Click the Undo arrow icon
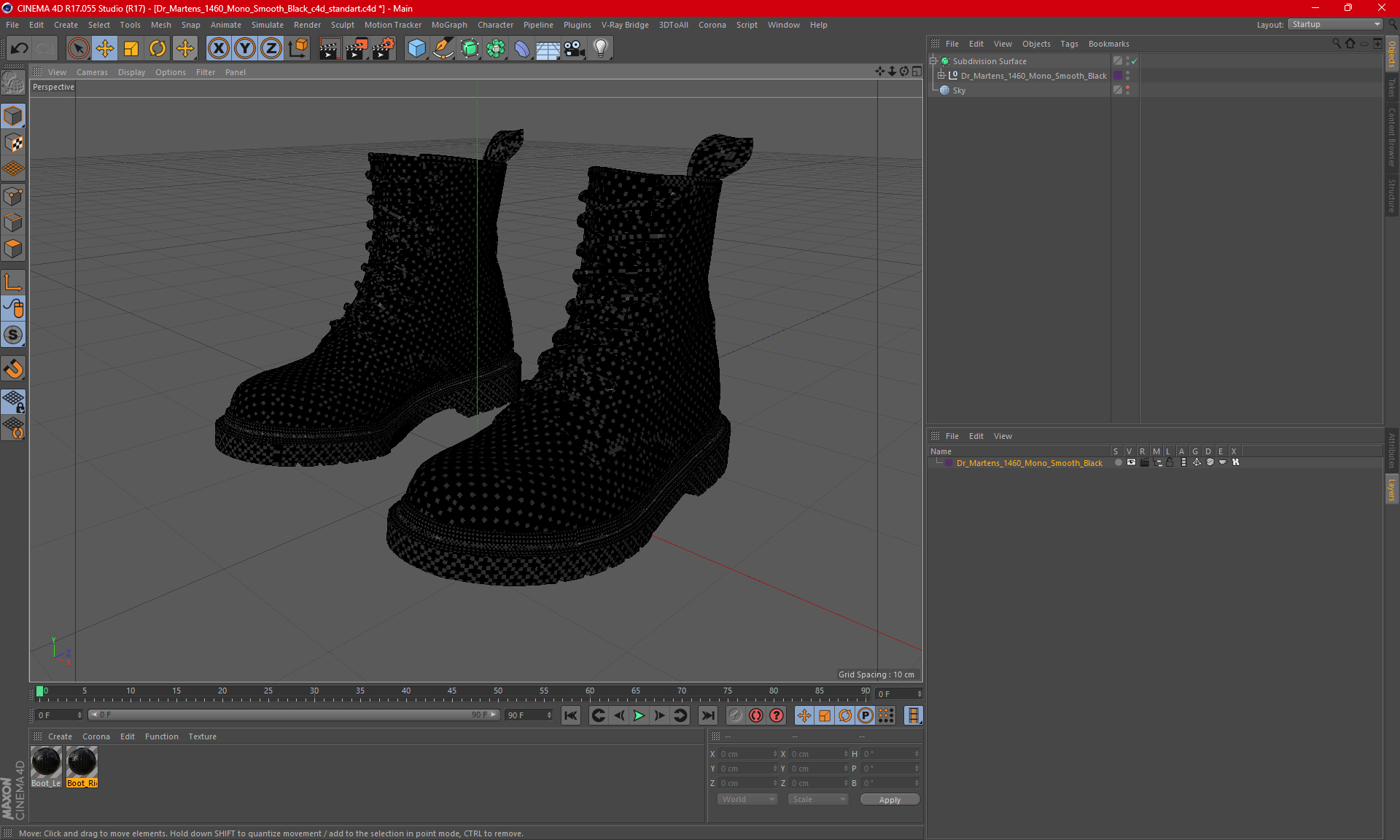This screenshot has height=840, width=1400. point(20,49)
